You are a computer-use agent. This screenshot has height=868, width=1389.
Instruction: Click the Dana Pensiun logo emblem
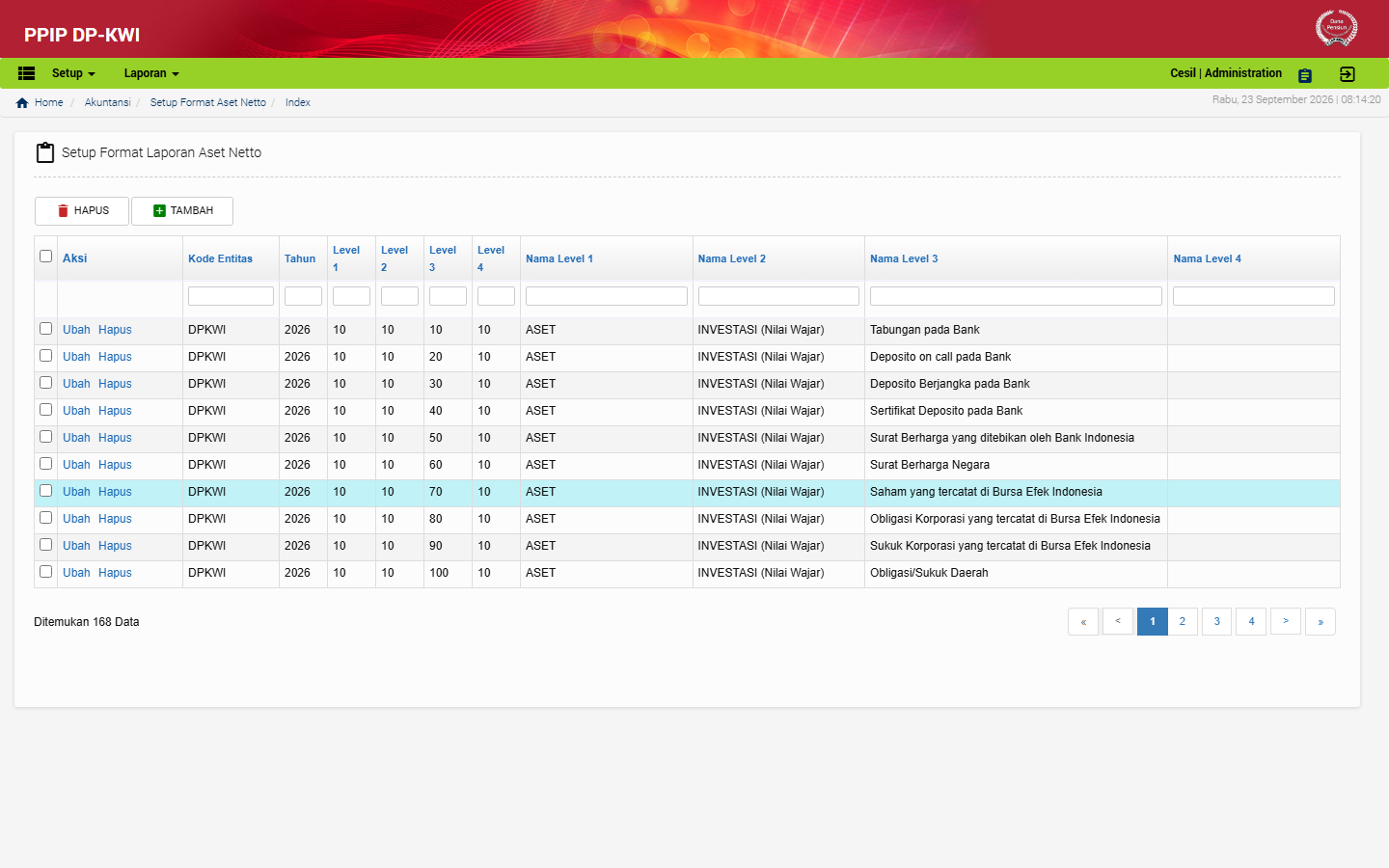tap(1336, 27)
